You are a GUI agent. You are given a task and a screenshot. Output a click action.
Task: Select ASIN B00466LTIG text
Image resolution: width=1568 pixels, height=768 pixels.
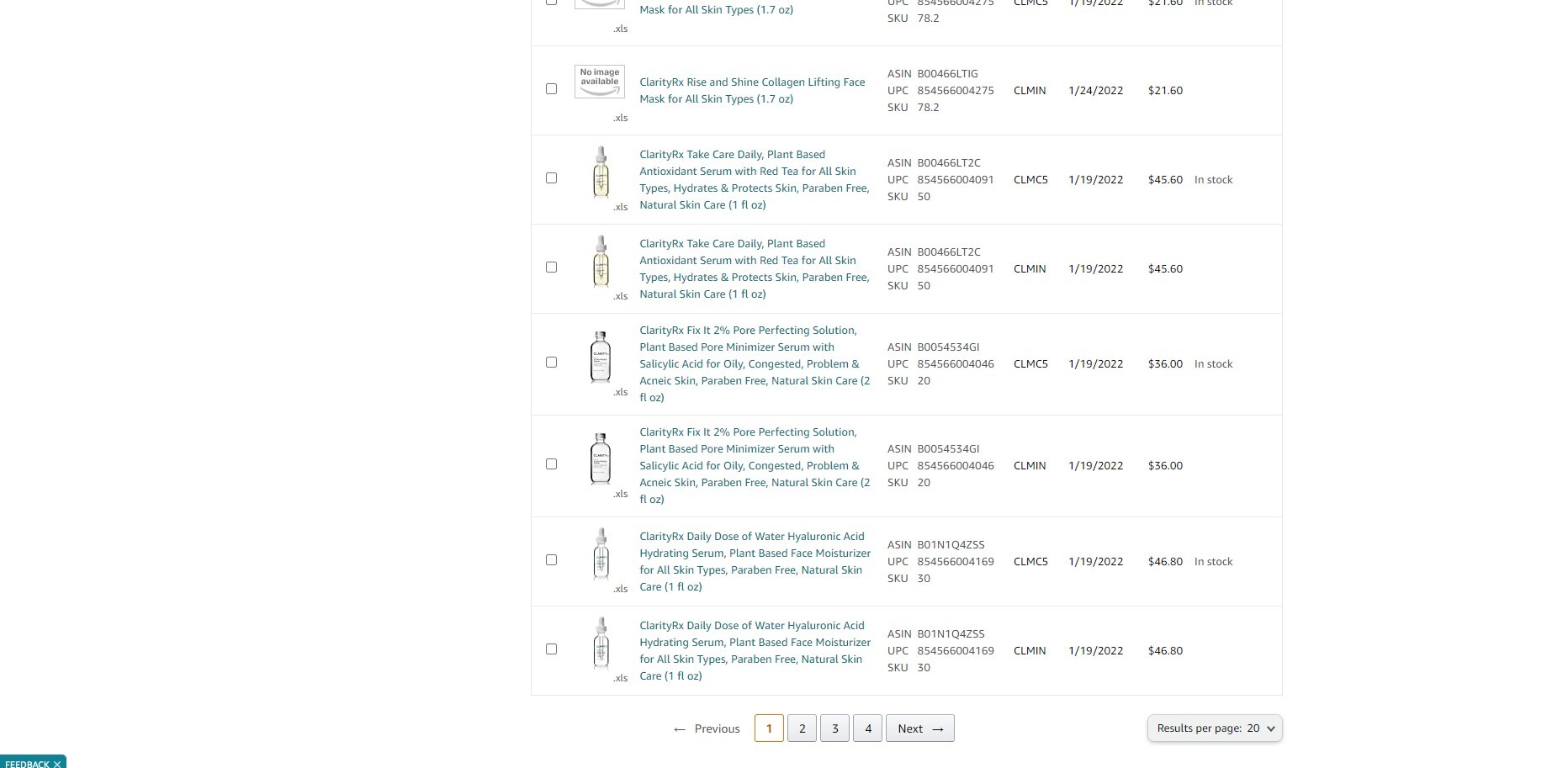tap(947, 73)
